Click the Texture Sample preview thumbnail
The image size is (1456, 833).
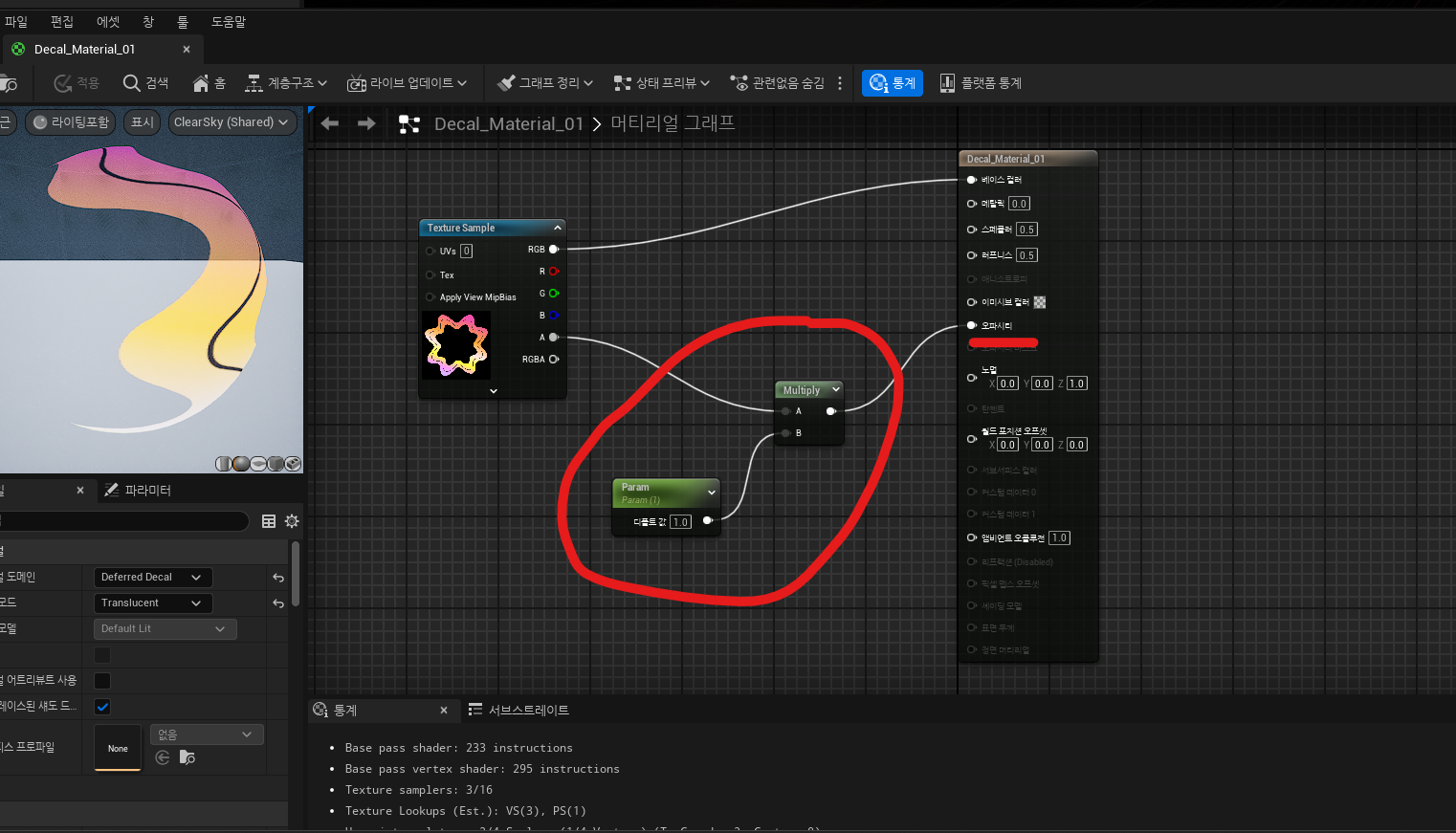coord(456,344)
